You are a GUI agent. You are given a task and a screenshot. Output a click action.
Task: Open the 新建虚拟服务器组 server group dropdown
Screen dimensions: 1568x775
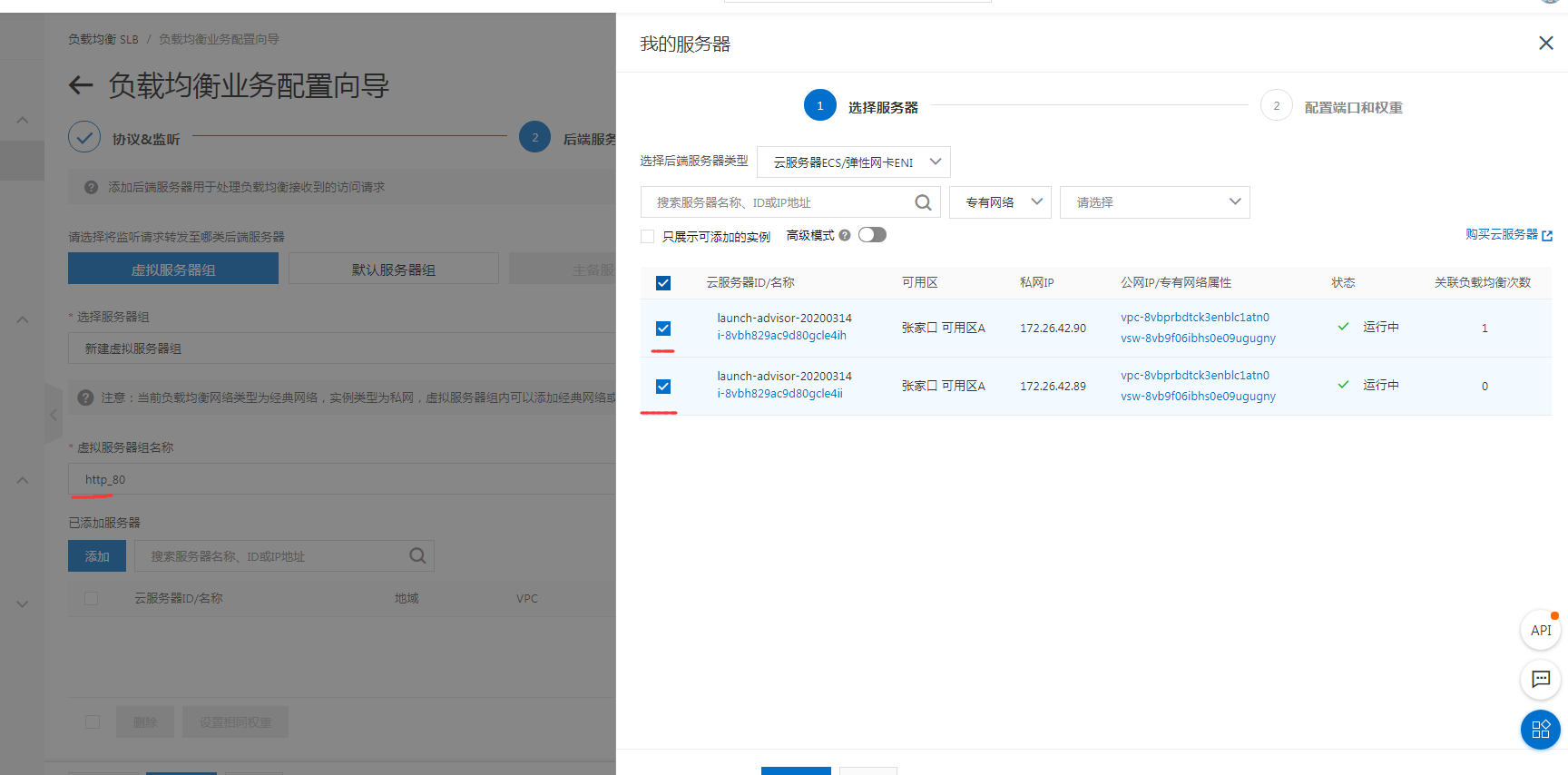click(342, 348)
